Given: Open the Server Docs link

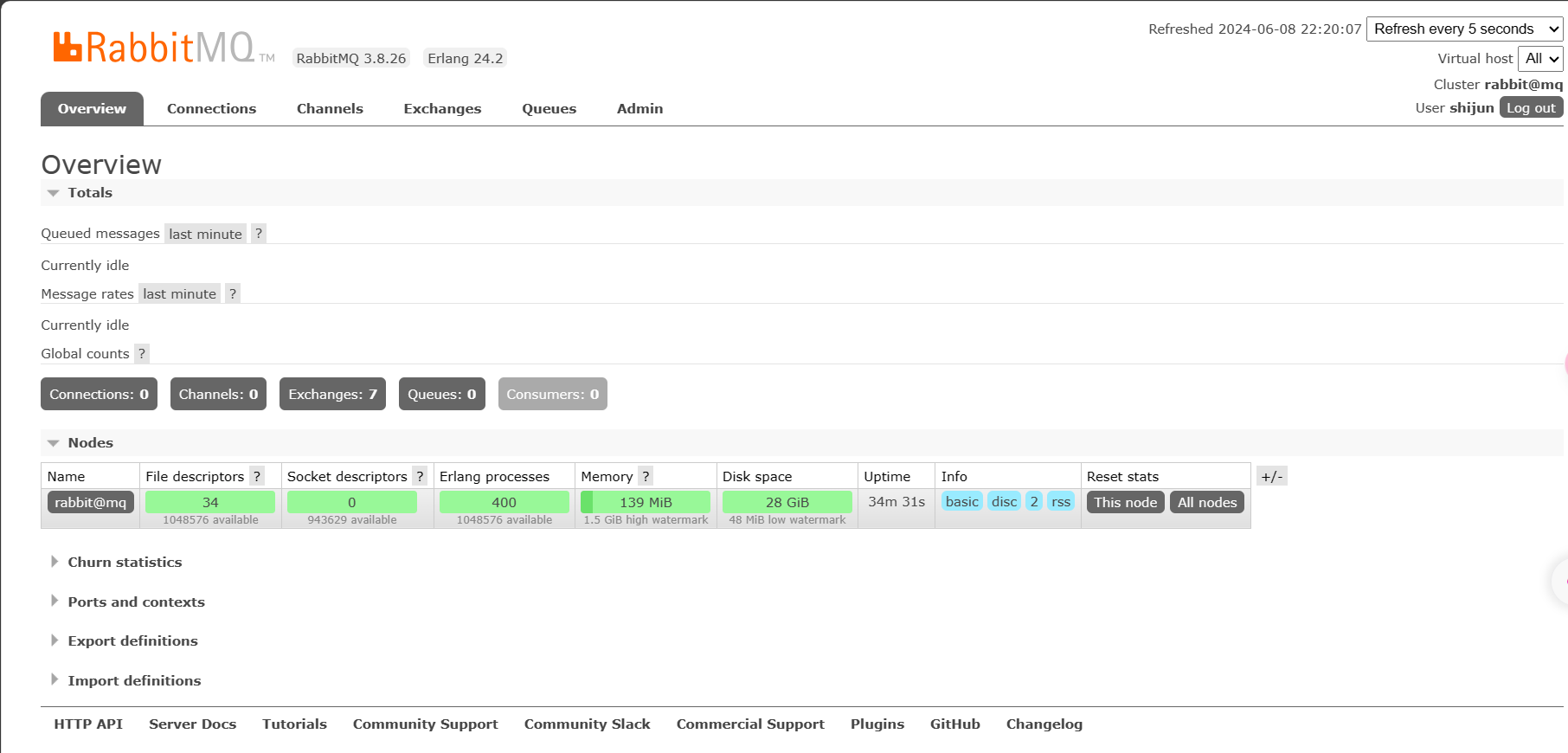Looking at the screenshot, I should click(x=192, y=724).
